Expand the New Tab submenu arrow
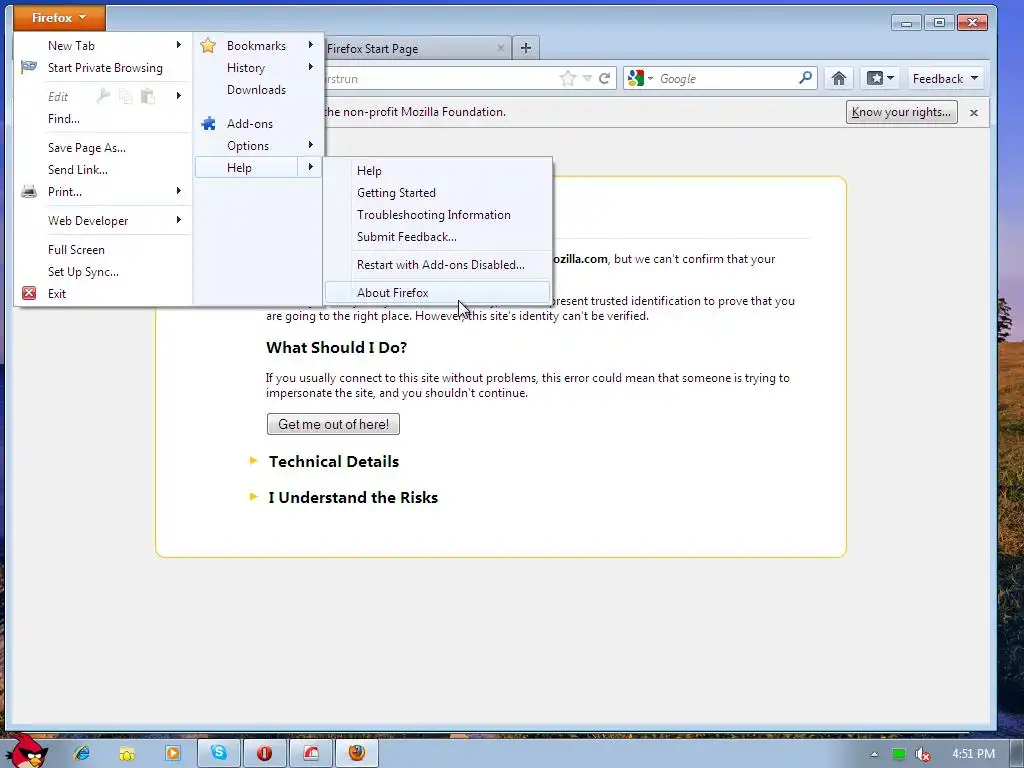 coord(178,45)
